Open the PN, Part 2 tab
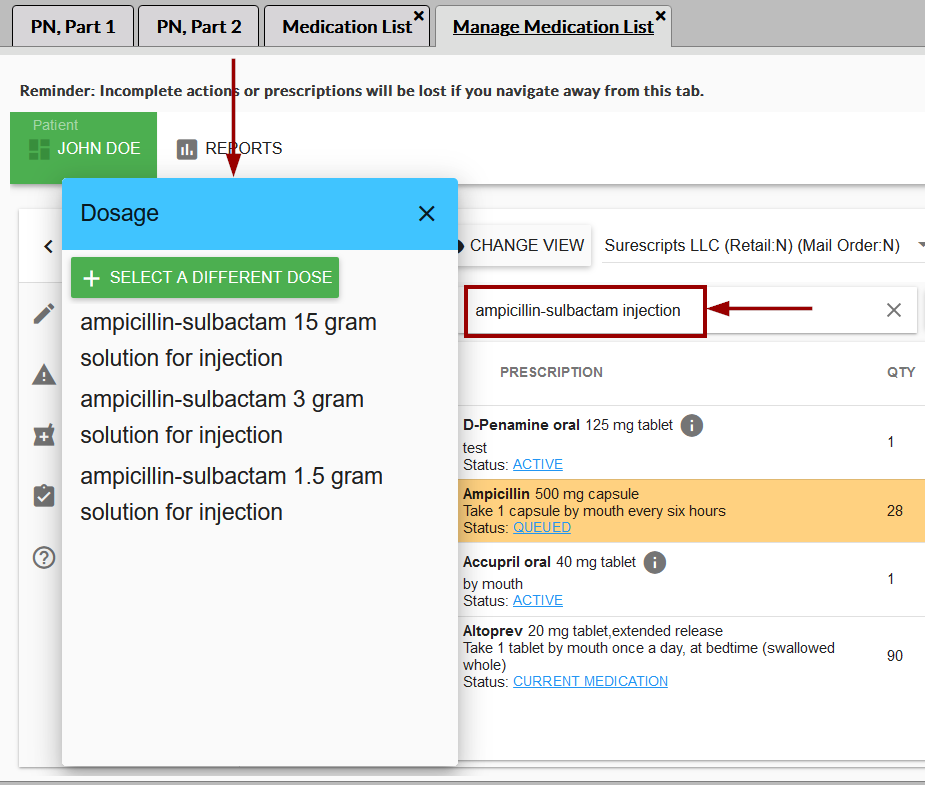925x785 pixels. pos(199,27)
